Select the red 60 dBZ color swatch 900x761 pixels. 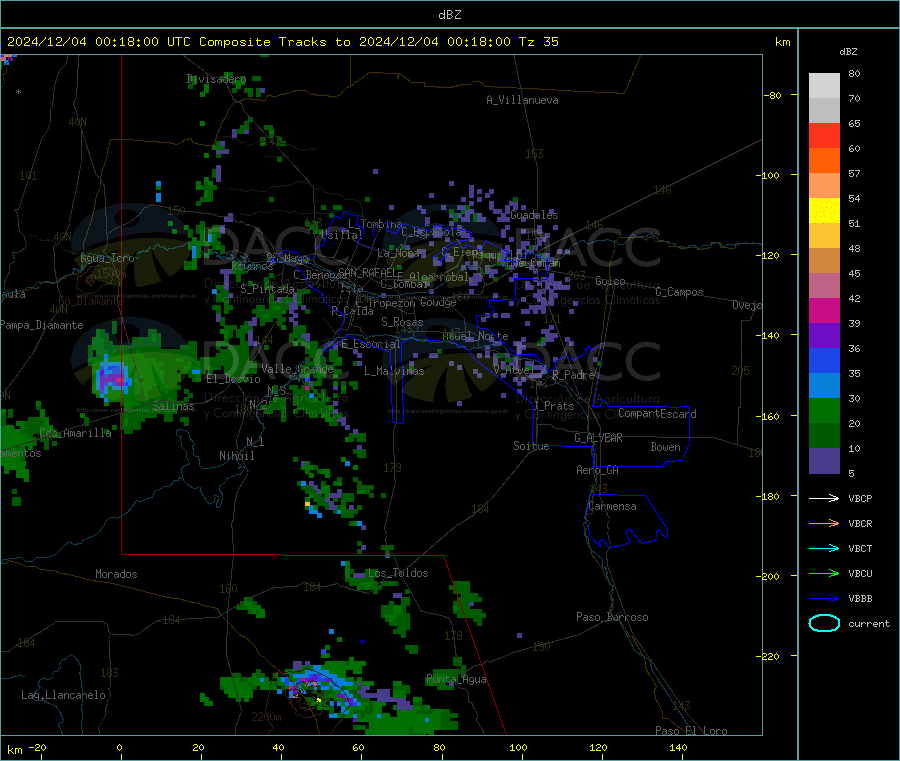(824, 135)
